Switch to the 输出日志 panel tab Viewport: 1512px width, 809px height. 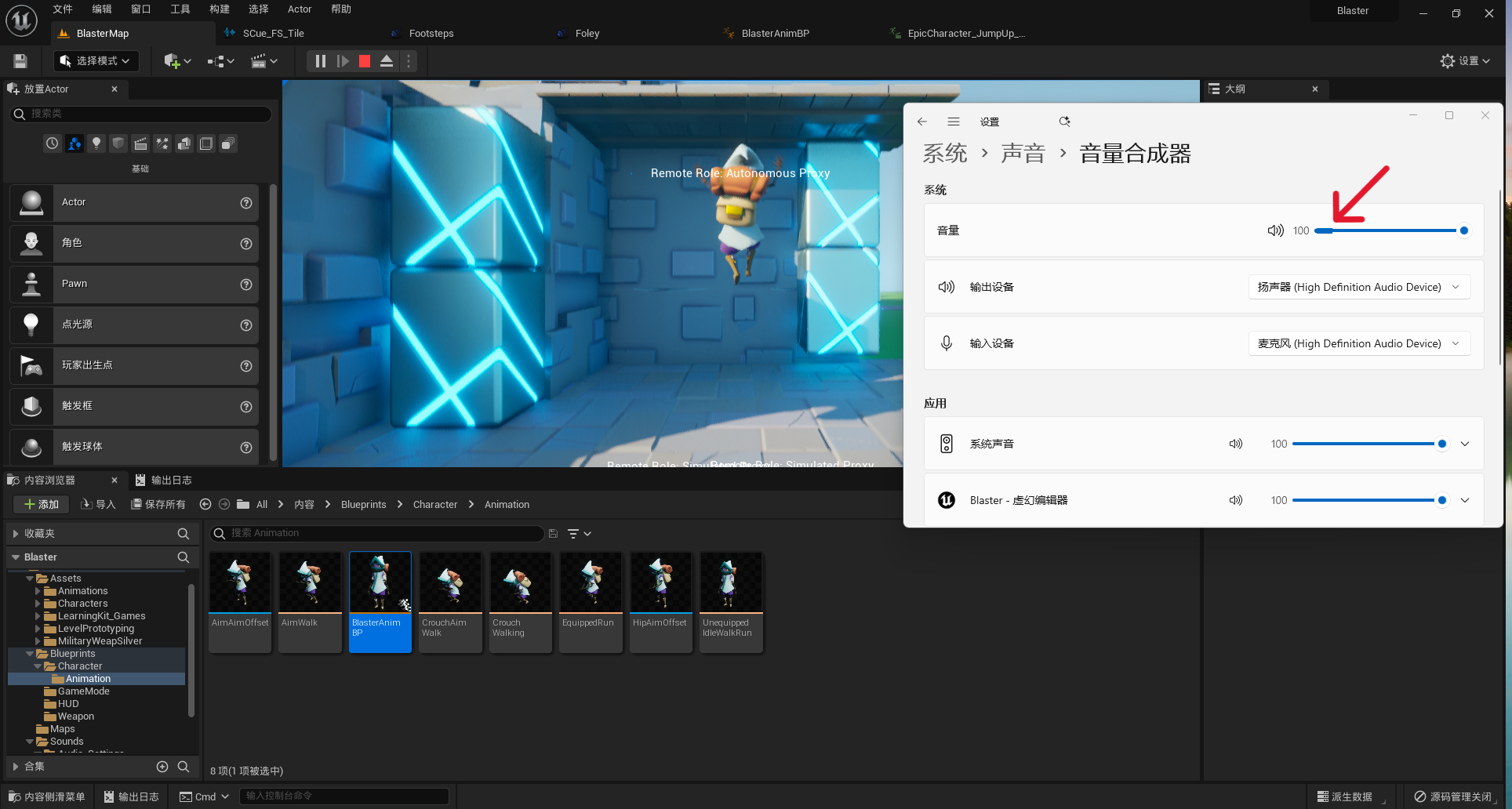pos(163,481)
